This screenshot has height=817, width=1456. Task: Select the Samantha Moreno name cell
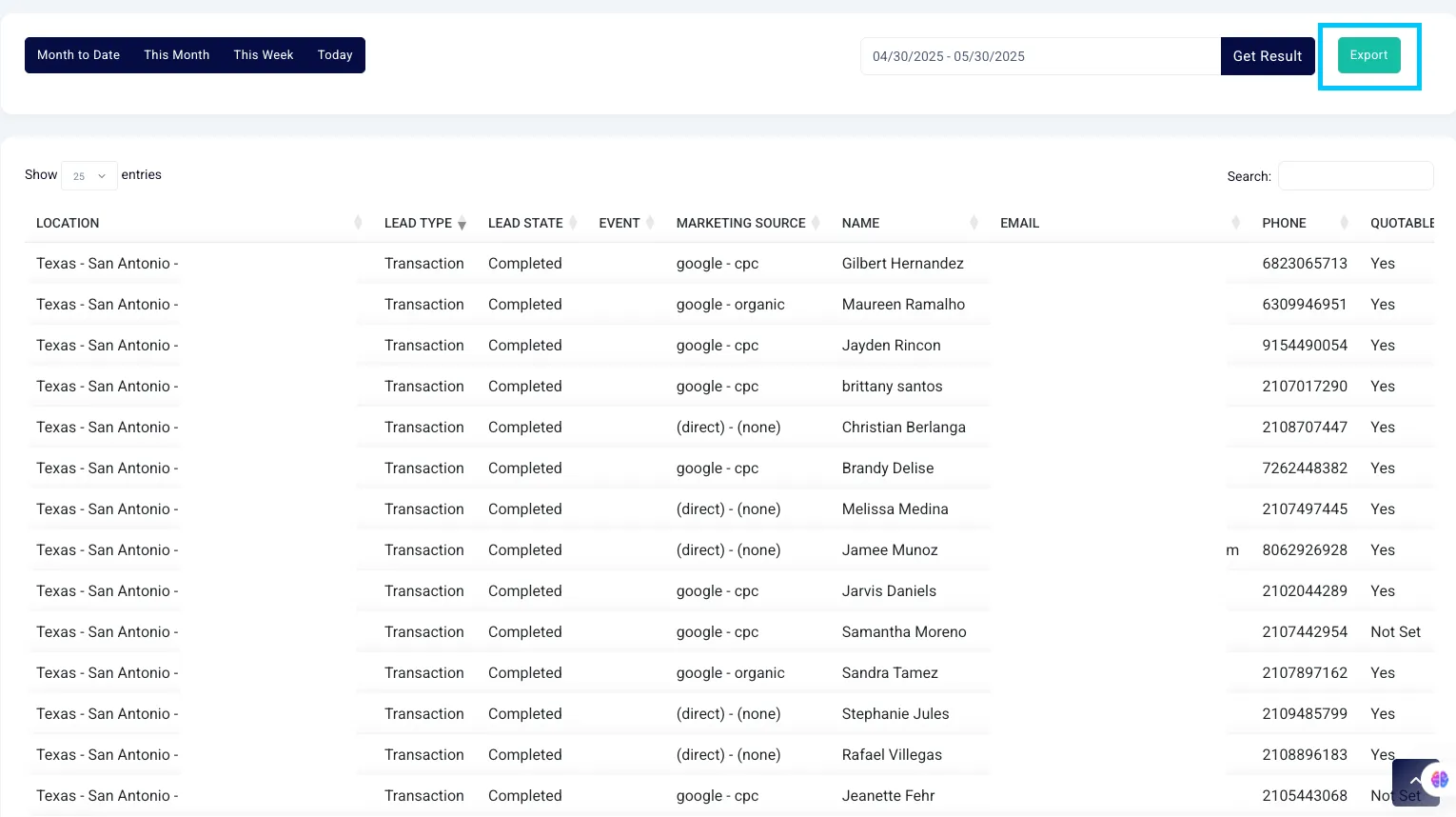904,632
